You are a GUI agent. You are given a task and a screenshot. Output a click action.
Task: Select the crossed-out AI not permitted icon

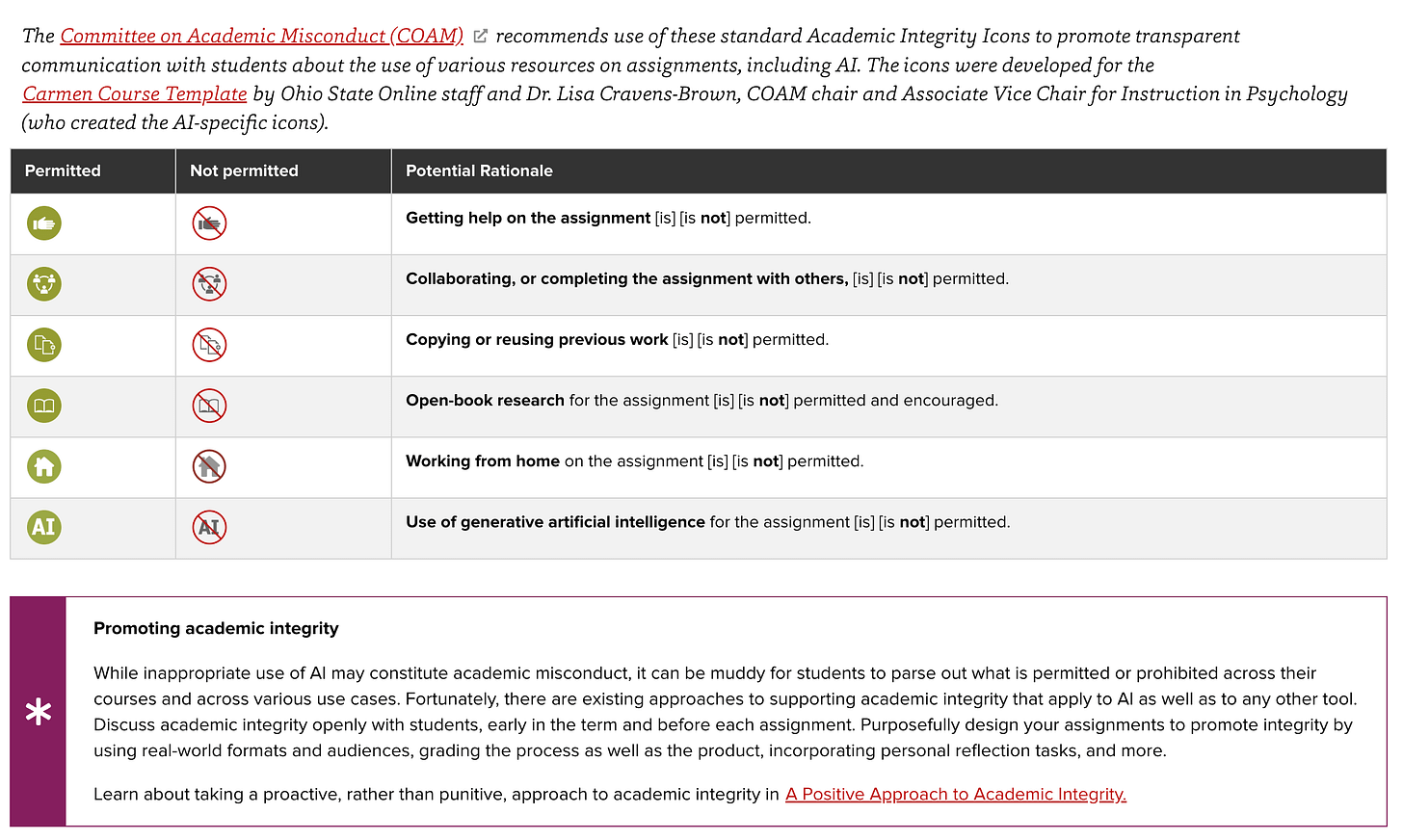(x=209, y=527)
